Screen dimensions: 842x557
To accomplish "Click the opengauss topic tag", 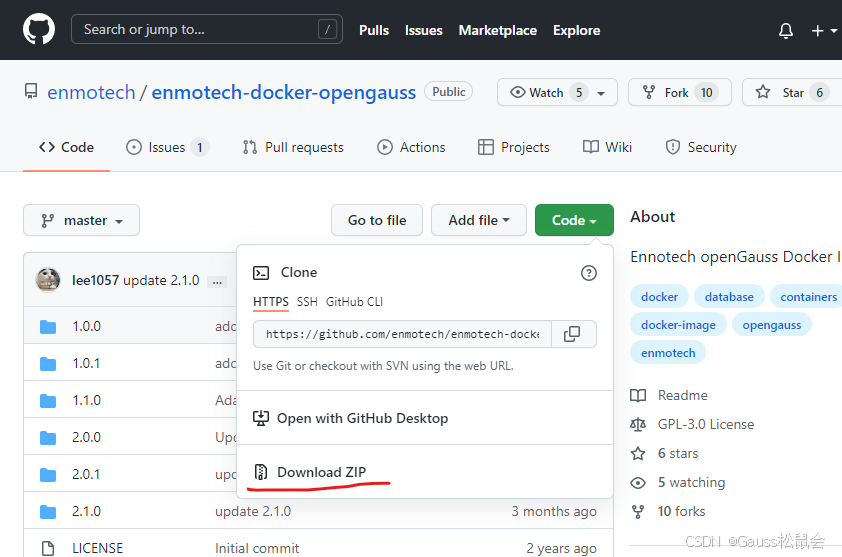I will (x=772, y=324).
